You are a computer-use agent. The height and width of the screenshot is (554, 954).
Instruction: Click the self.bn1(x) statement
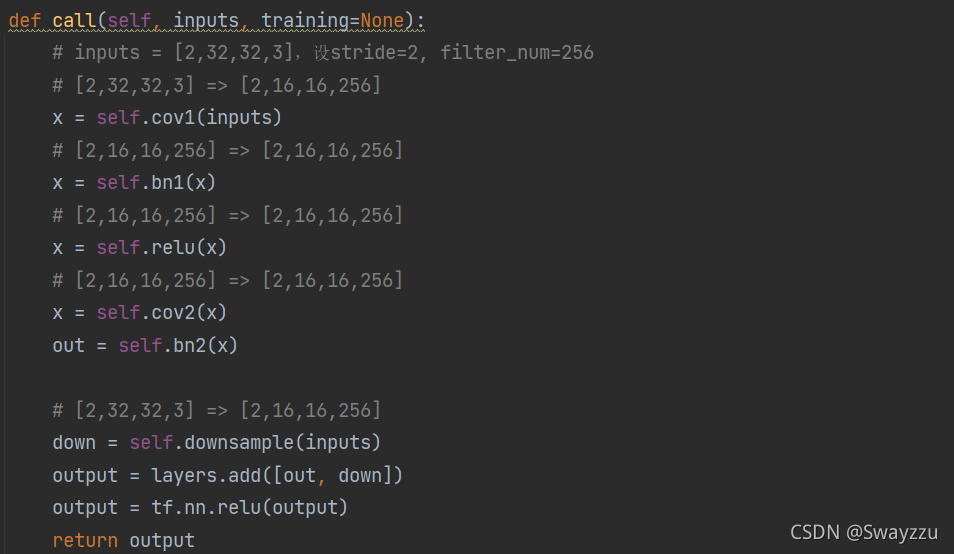click(156, 182)
